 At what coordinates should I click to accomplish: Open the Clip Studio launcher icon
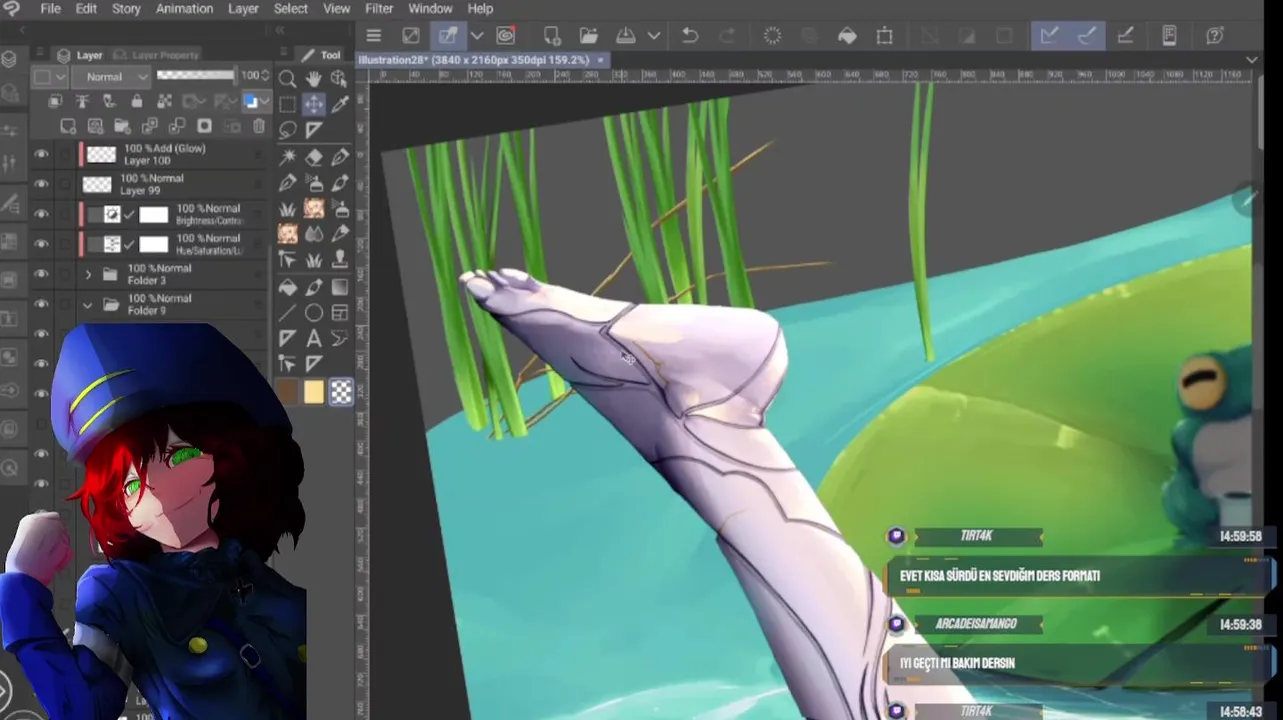(505, 36)
